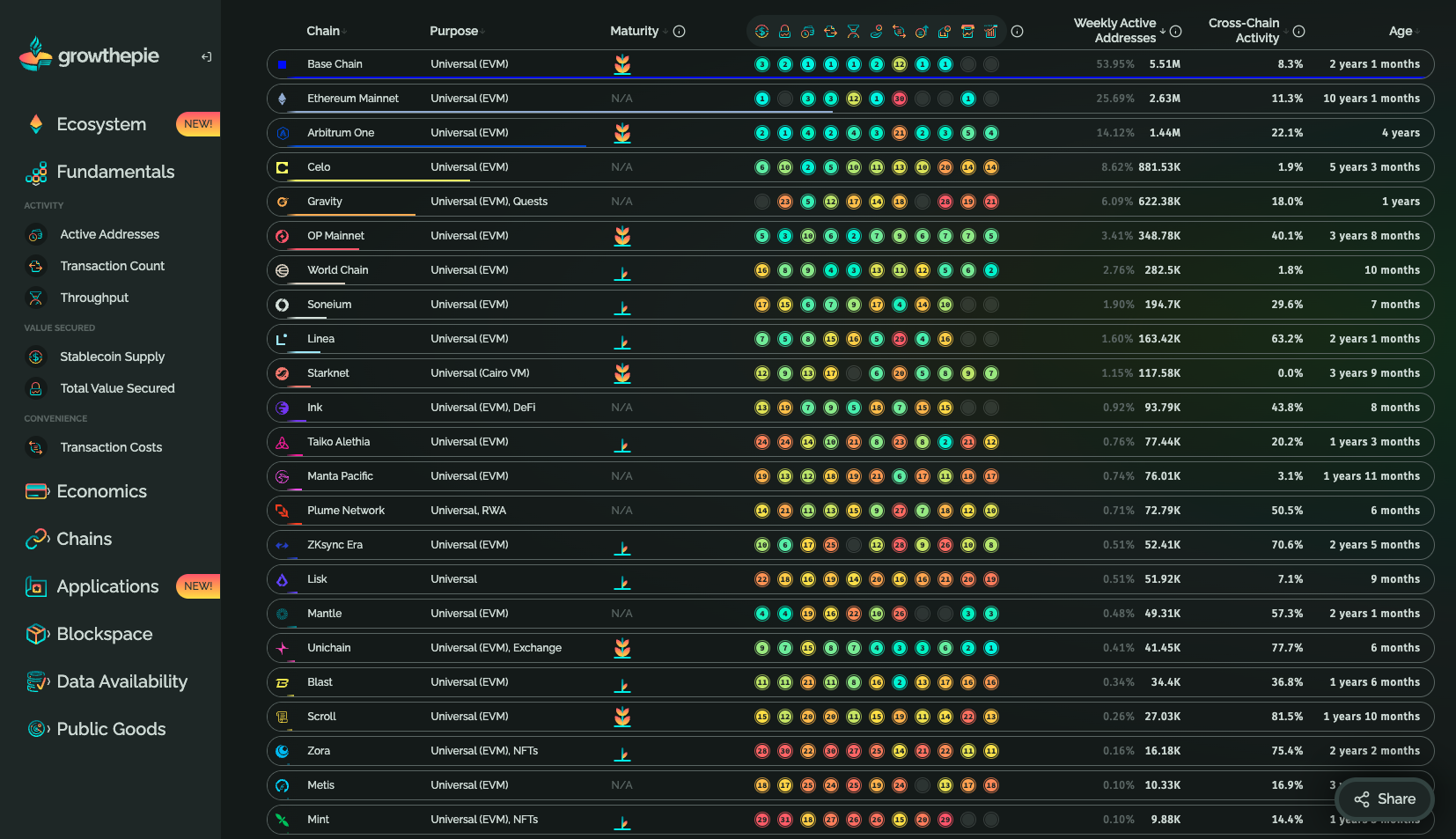Image resolution: width=1456 pixels, height=839 pixels.
Task: Click the Share button
Action: 1385,799
